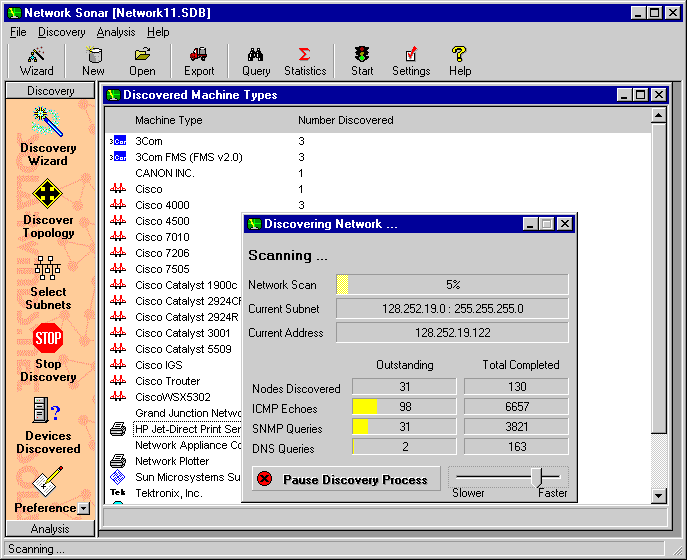Click the Cisco Catalyst 5509 icon
The height and width of the screenshot is (560, 687).
click(x=118, y=349)
